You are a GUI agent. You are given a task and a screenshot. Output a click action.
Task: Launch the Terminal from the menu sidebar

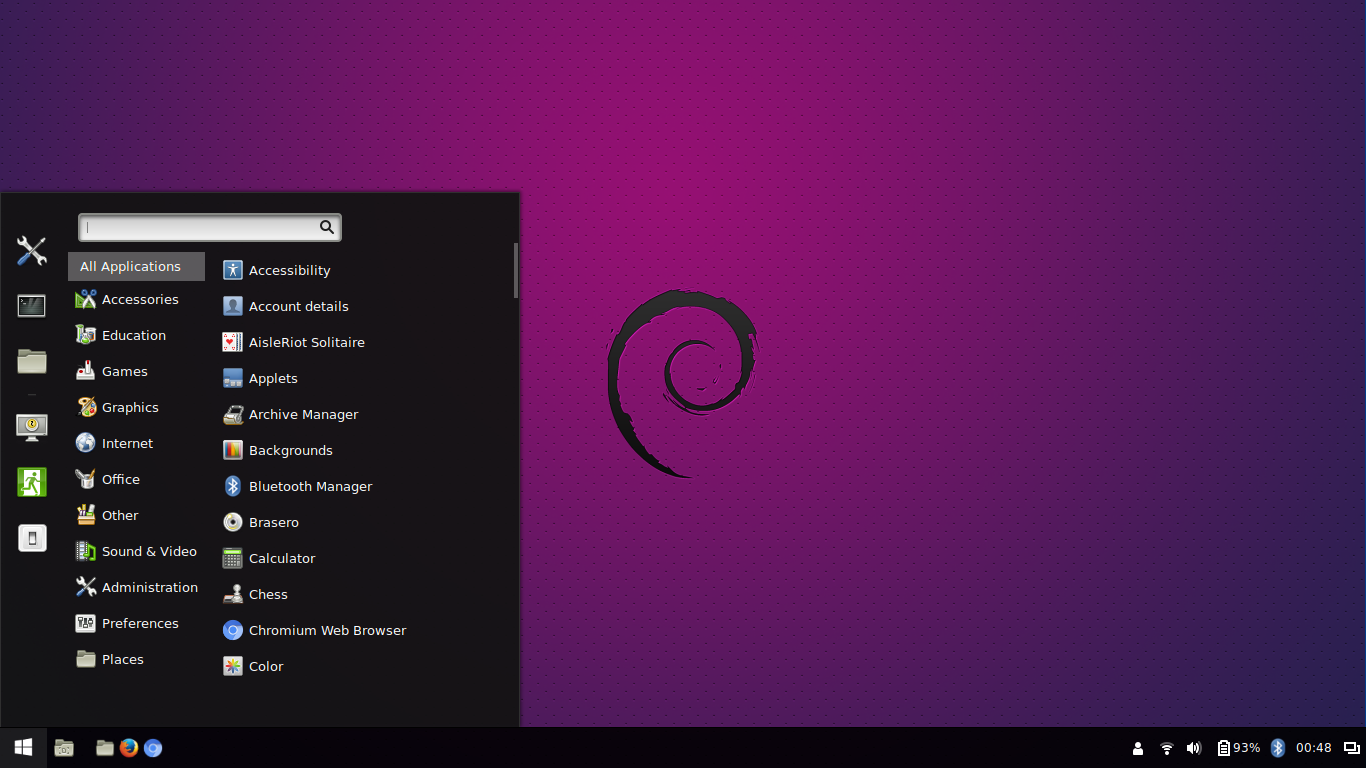click(31, 305)
